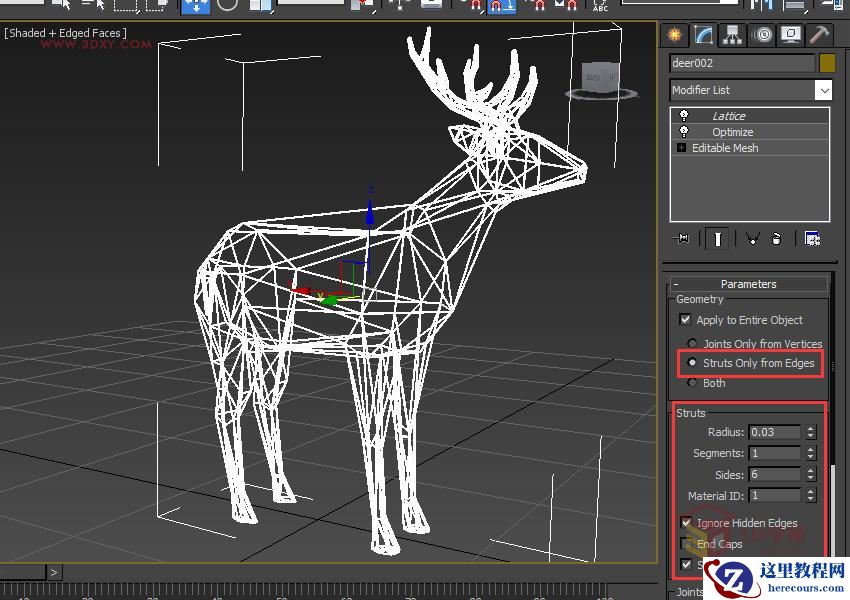The width and height of the screenshot is (850, 600).
Task: Click the deer002 object color swatch
Action: 827,63
